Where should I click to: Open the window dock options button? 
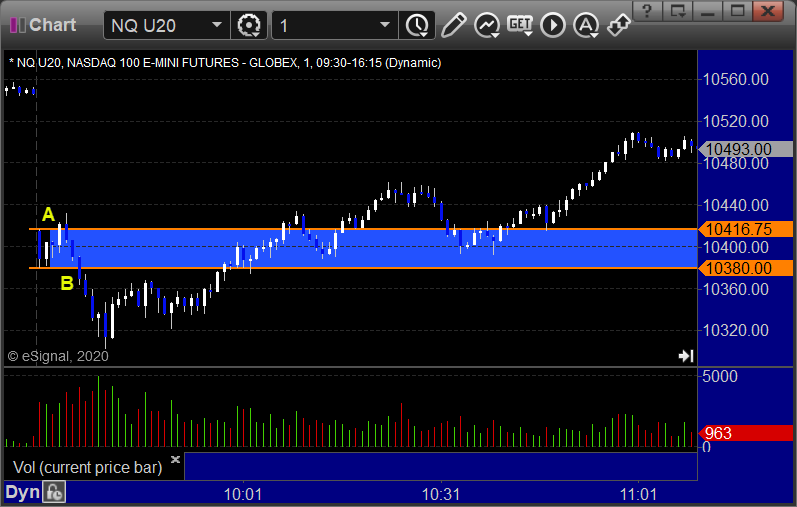(x=678, y=10)
